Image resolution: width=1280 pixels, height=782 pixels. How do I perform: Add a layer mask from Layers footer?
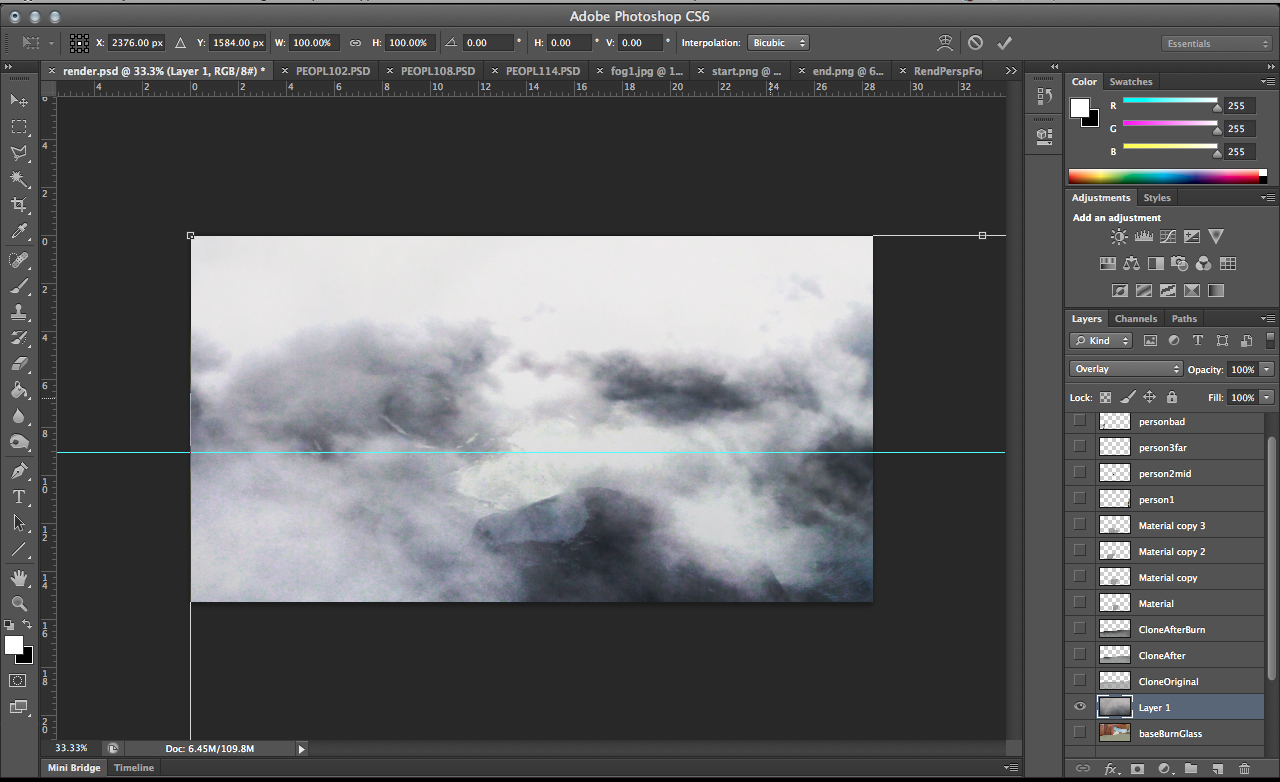pos(1137,768)
